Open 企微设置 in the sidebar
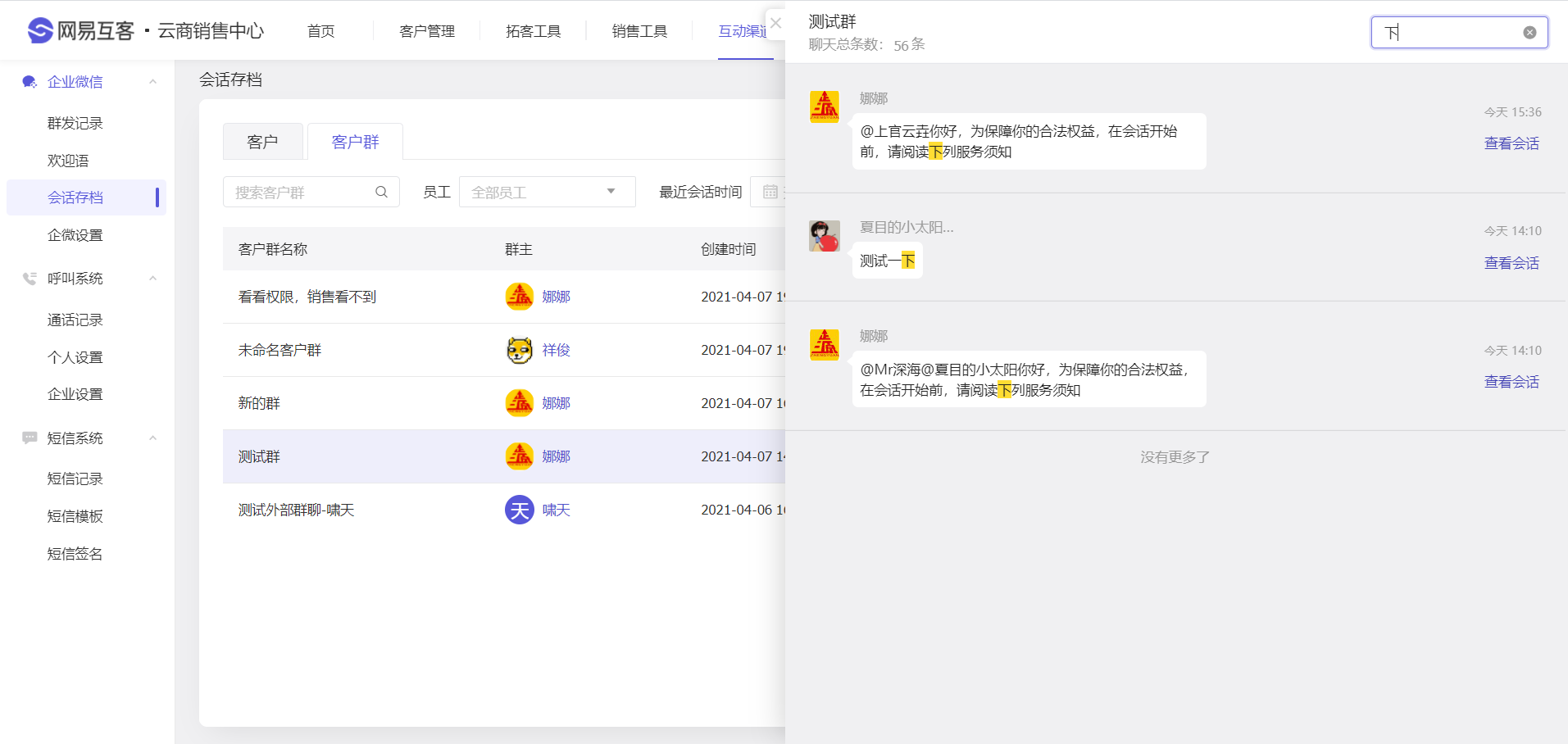Screen dimensions: 1568x744 [75, 235]
